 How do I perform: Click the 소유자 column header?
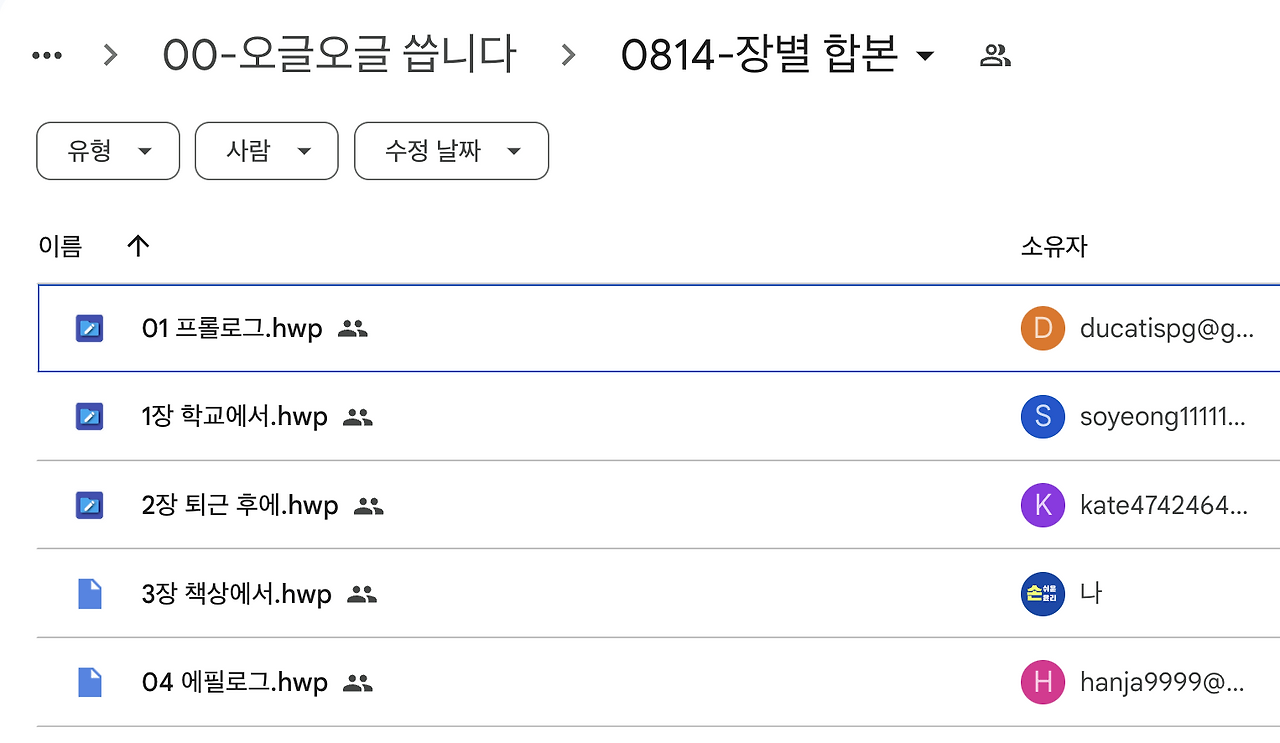click(1054, 246)
